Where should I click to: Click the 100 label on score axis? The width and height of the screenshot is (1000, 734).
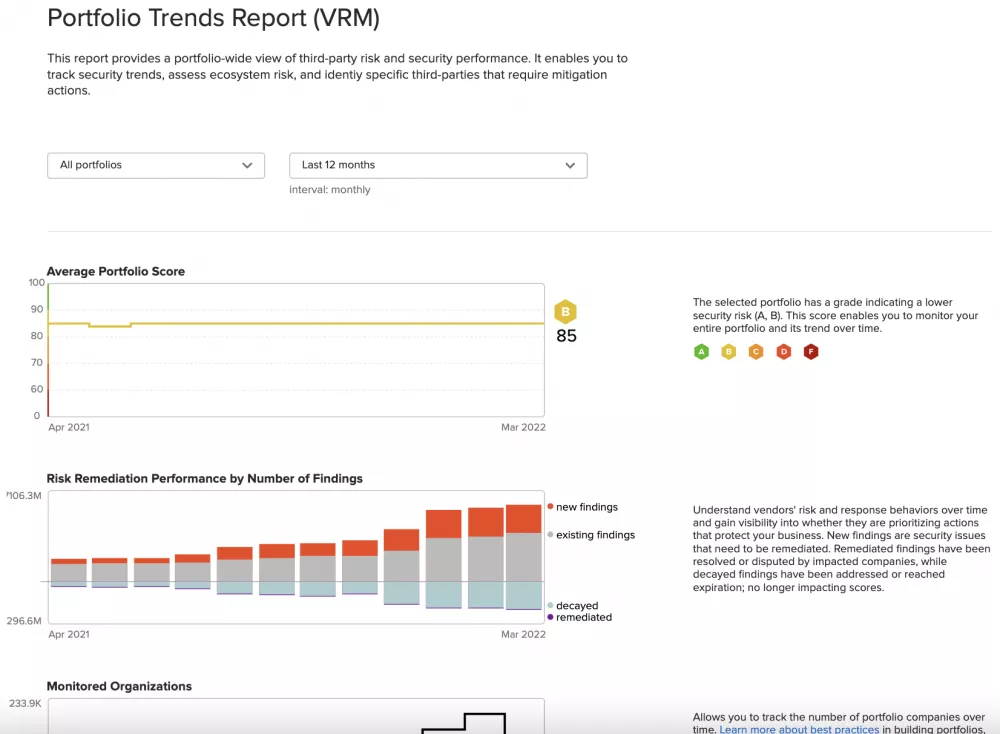click(x=36, y=283)
